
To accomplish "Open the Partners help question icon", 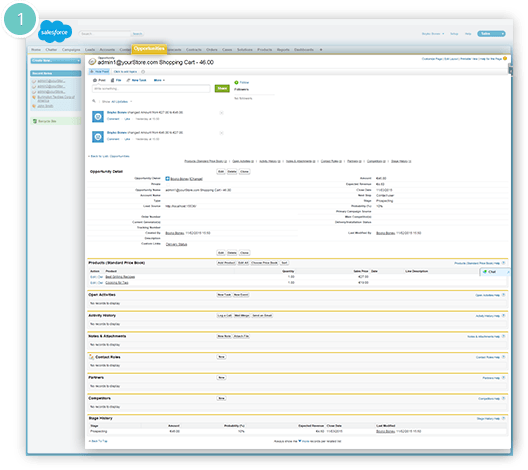I will pos(504,378).
